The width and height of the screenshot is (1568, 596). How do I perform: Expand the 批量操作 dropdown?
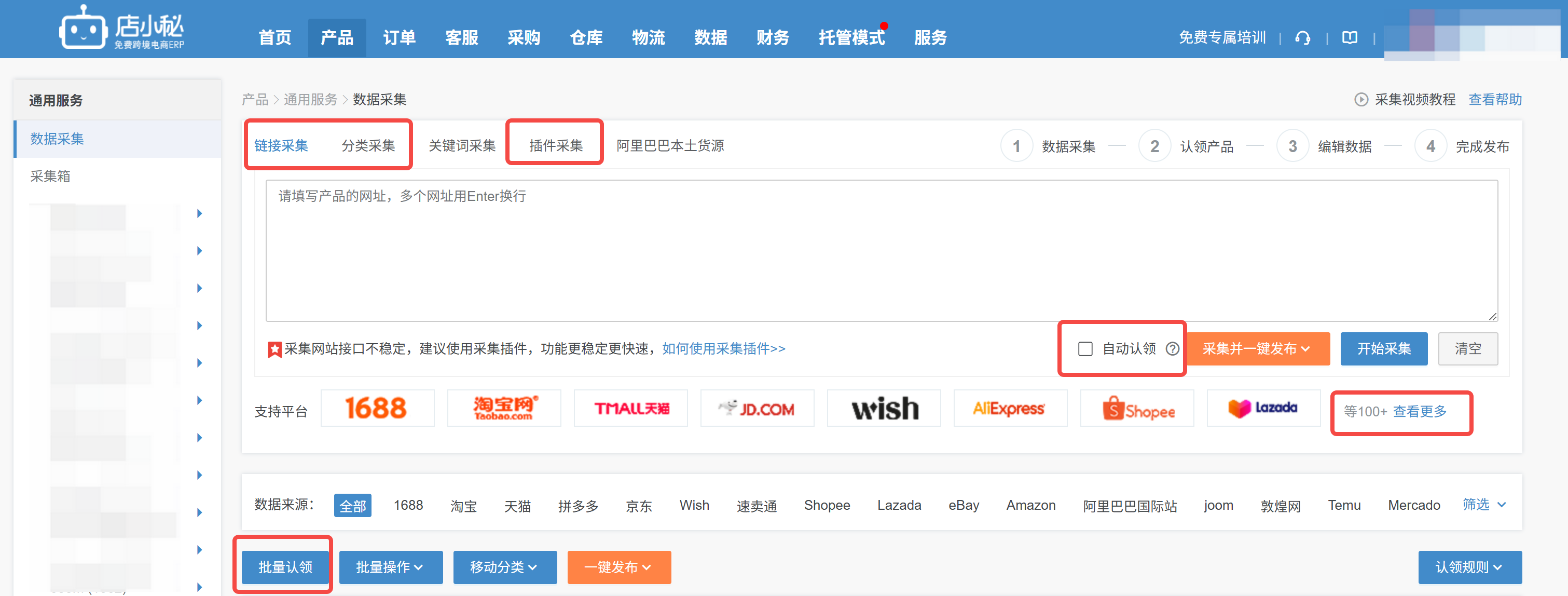[x=390, y=567]
